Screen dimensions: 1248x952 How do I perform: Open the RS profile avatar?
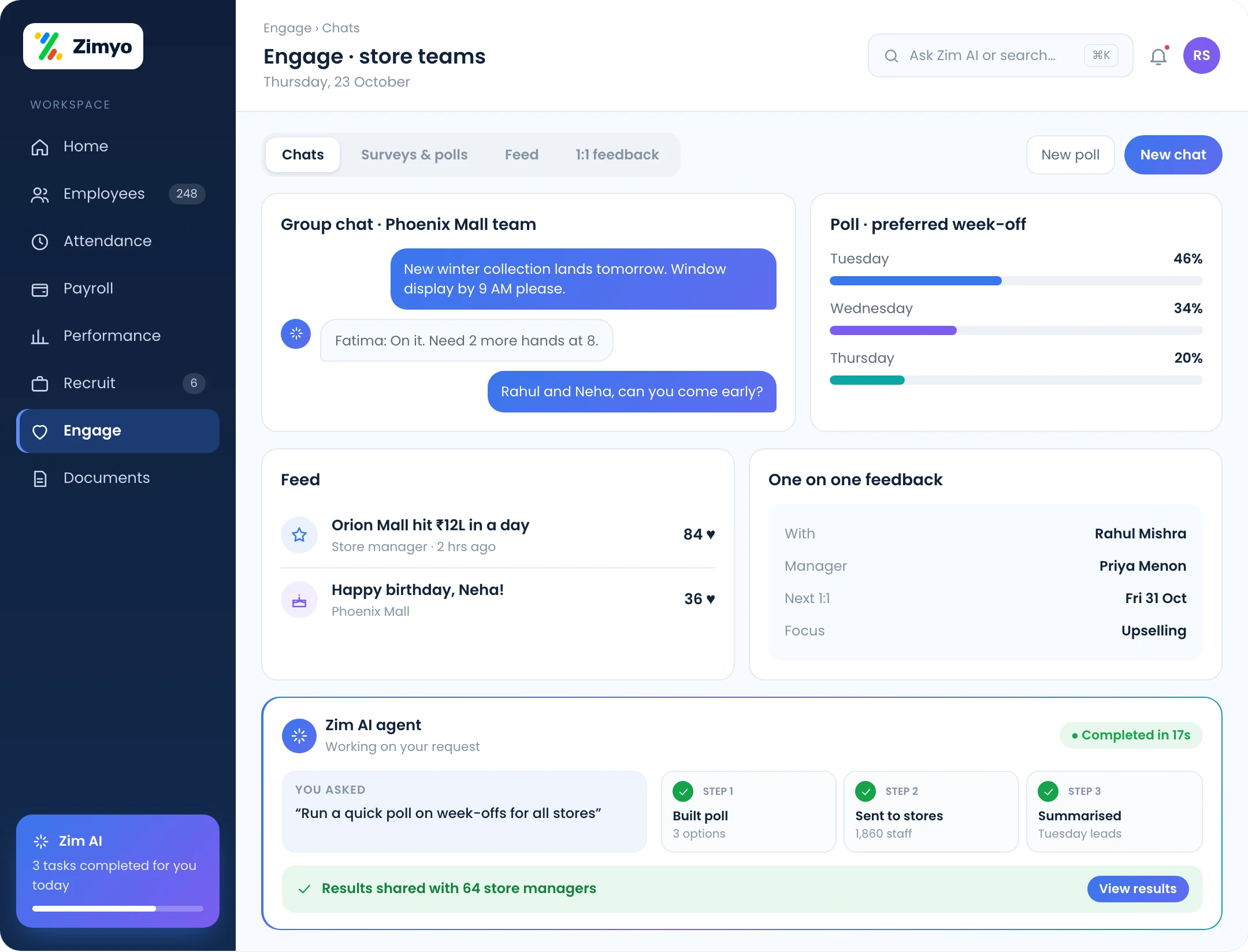[1202, 55]
